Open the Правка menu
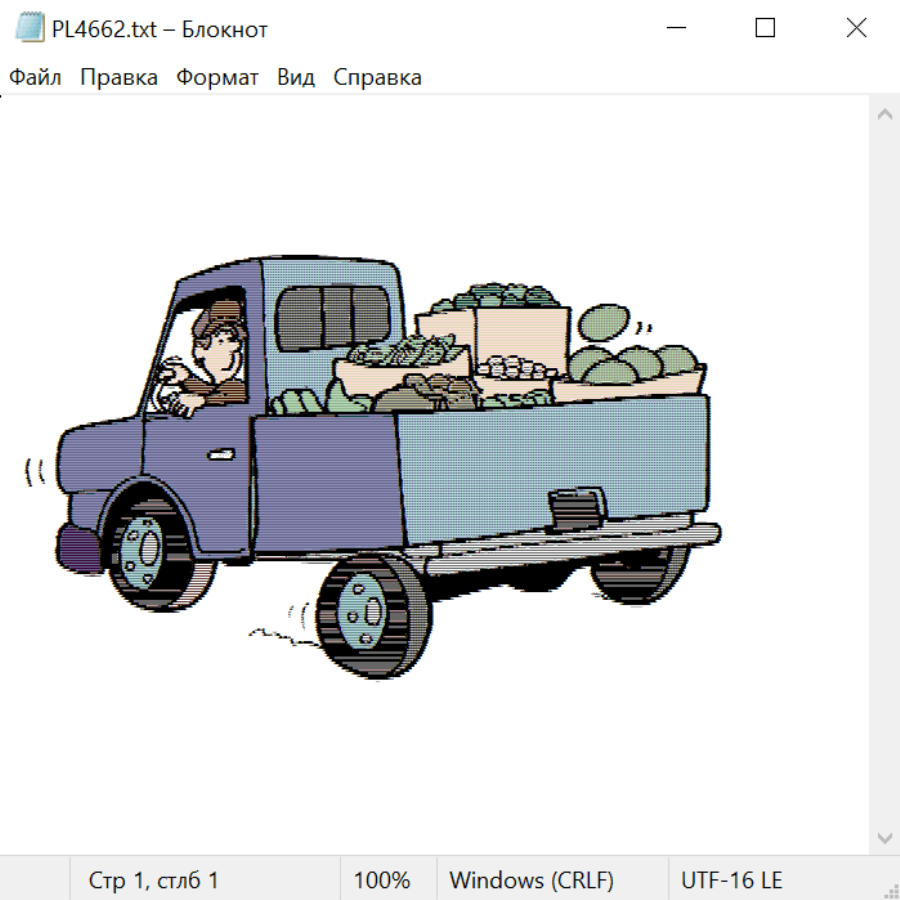 click(119, 78)
